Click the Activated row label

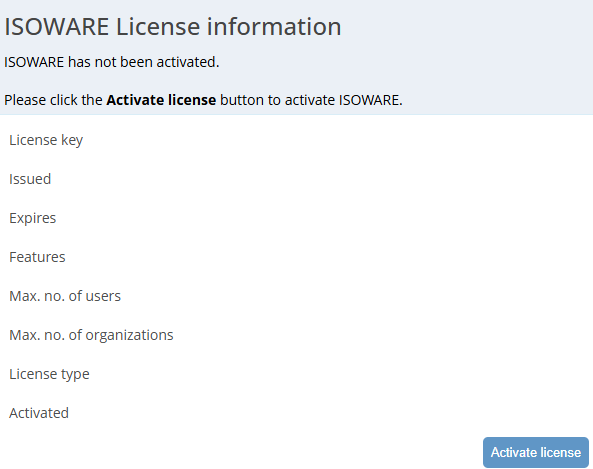[39, 413]
